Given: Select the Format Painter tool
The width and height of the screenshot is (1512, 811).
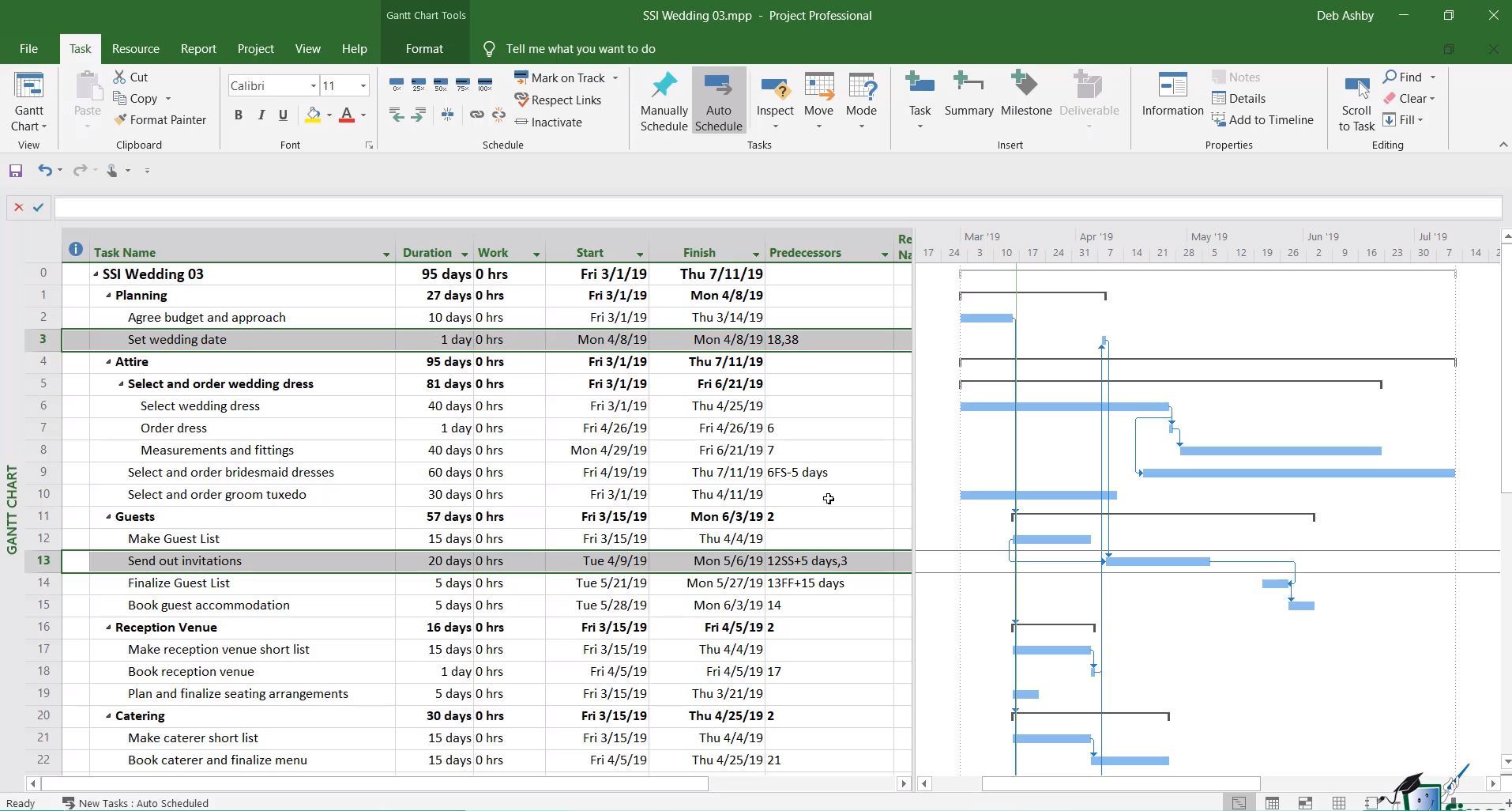Looking at the screenshot, I should [x=160, y=119].
